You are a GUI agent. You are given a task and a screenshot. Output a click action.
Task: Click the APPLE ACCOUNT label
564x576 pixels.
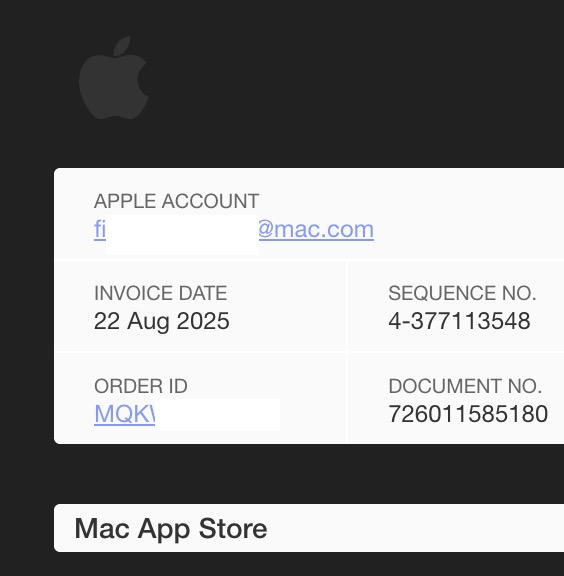[176, 201]
